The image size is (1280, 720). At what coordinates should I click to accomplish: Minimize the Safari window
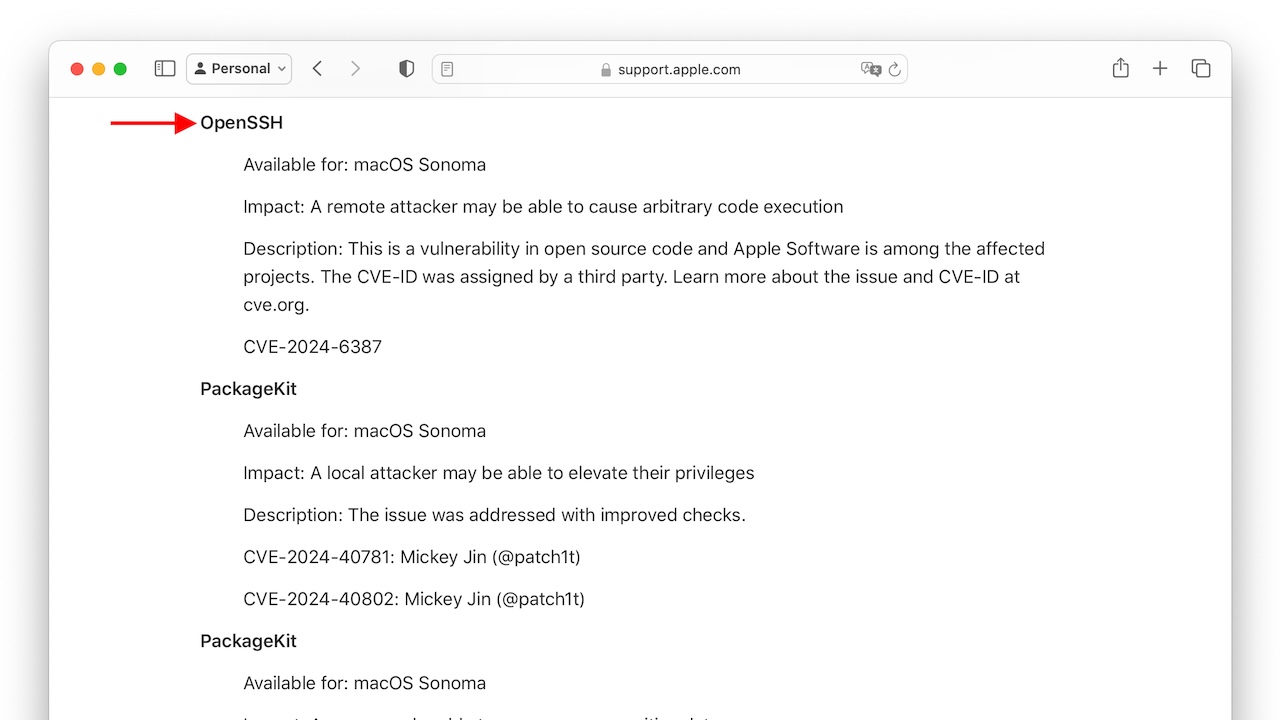point(98,69)
